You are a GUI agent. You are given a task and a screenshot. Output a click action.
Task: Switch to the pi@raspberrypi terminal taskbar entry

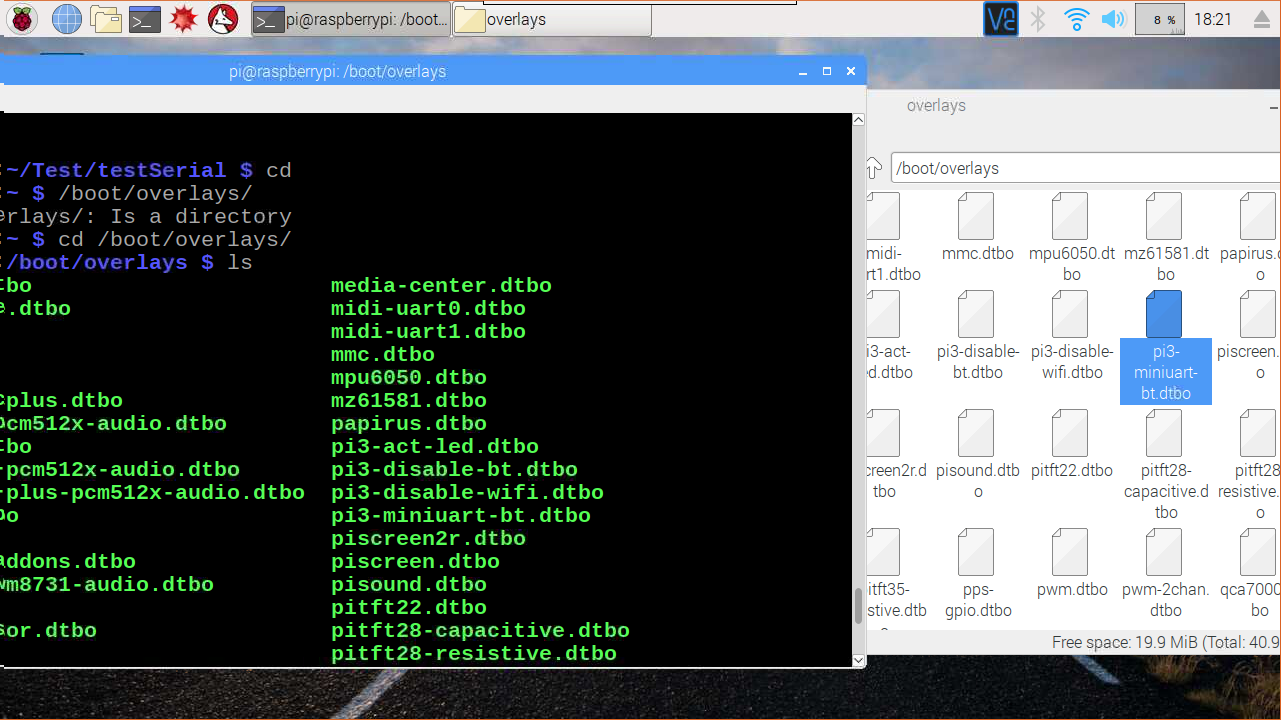click(350, 20)
